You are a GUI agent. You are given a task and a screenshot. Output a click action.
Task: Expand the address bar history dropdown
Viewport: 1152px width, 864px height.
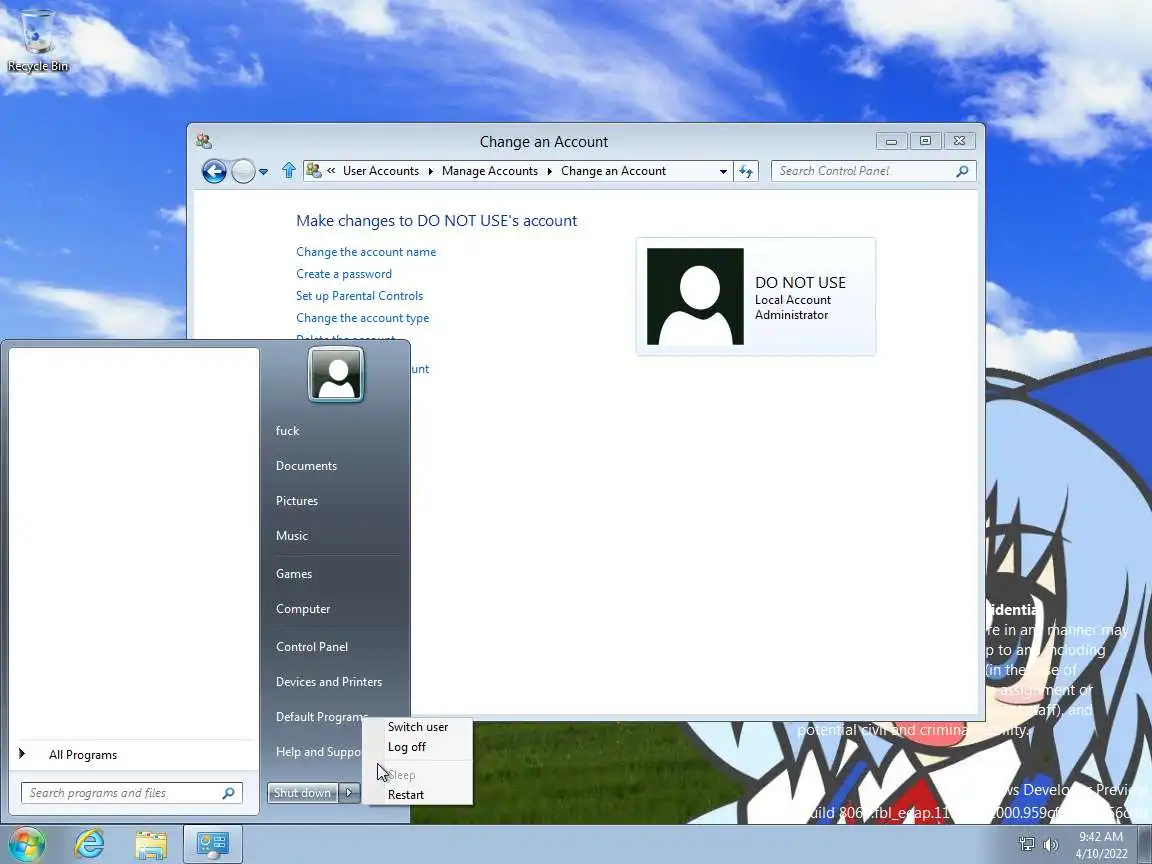tap(723, 171)
